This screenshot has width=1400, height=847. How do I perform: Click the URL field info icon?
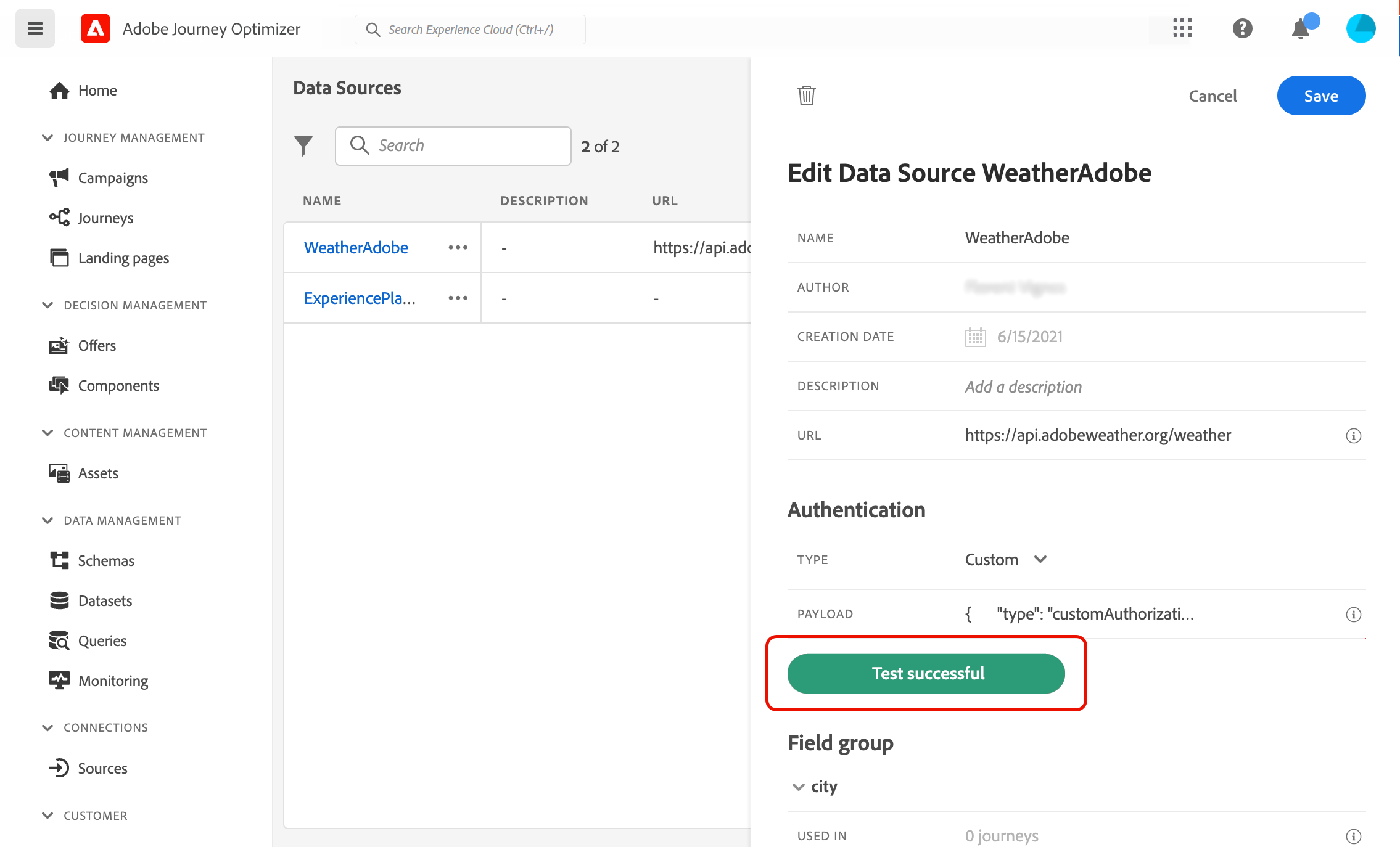(x=1353, y=436)
